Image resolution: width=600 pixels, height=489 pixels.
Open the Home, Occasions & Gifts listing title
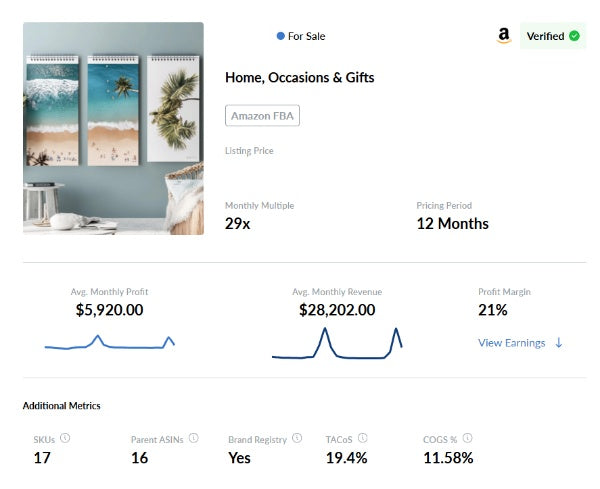(300, 77)
